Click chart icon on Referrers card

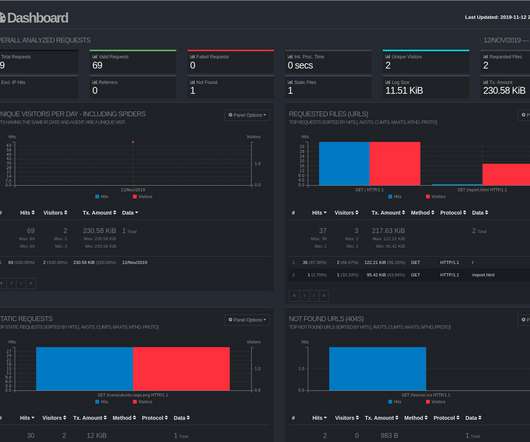[x=95, y=82]
